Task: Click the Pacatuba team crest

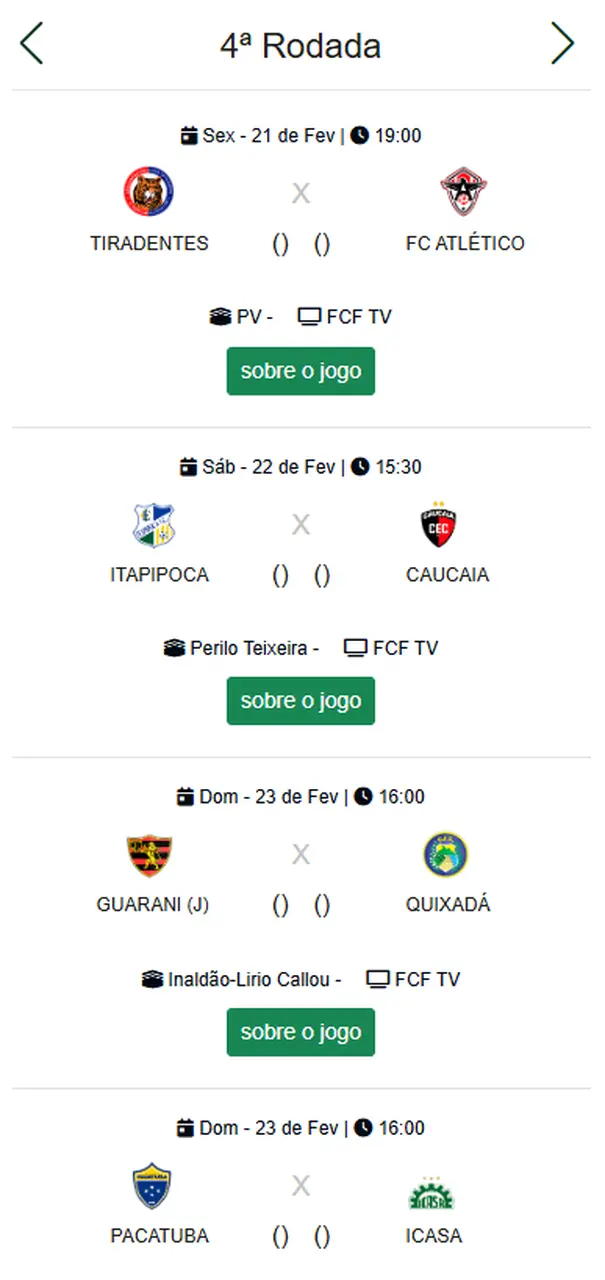Action: [152, 1186]
